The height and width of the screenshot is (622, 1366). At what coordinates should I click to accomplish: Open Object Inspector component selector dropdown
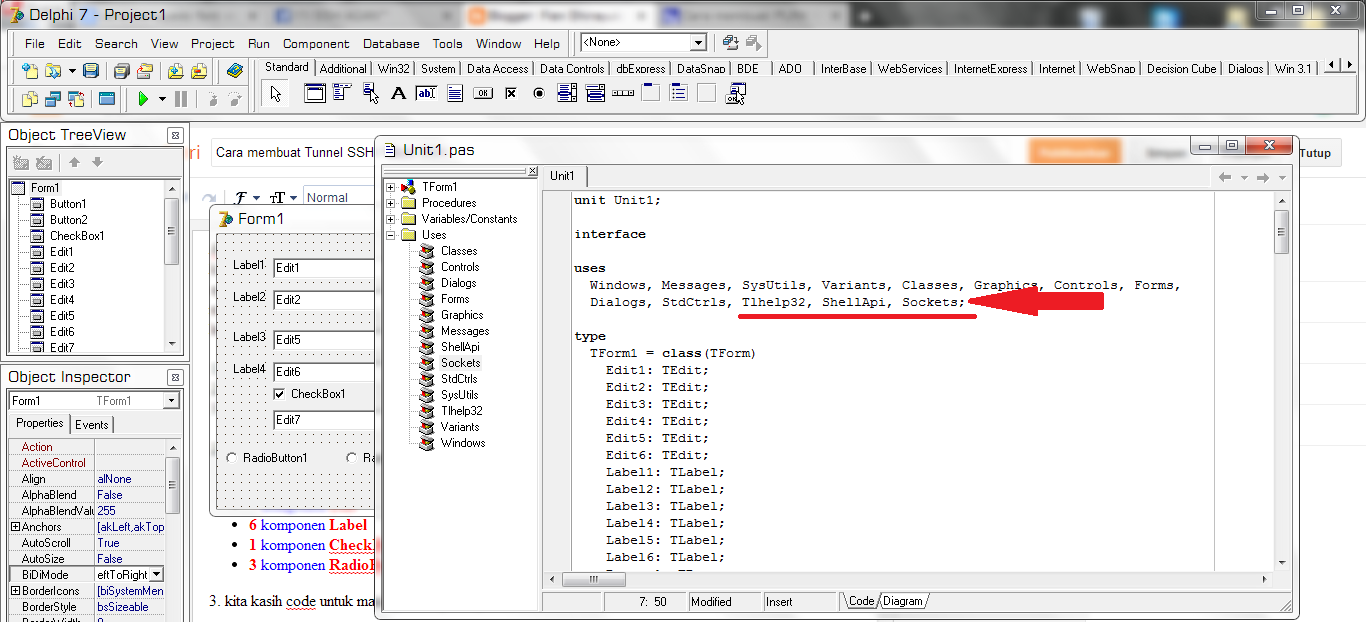[x=172, y=401]
